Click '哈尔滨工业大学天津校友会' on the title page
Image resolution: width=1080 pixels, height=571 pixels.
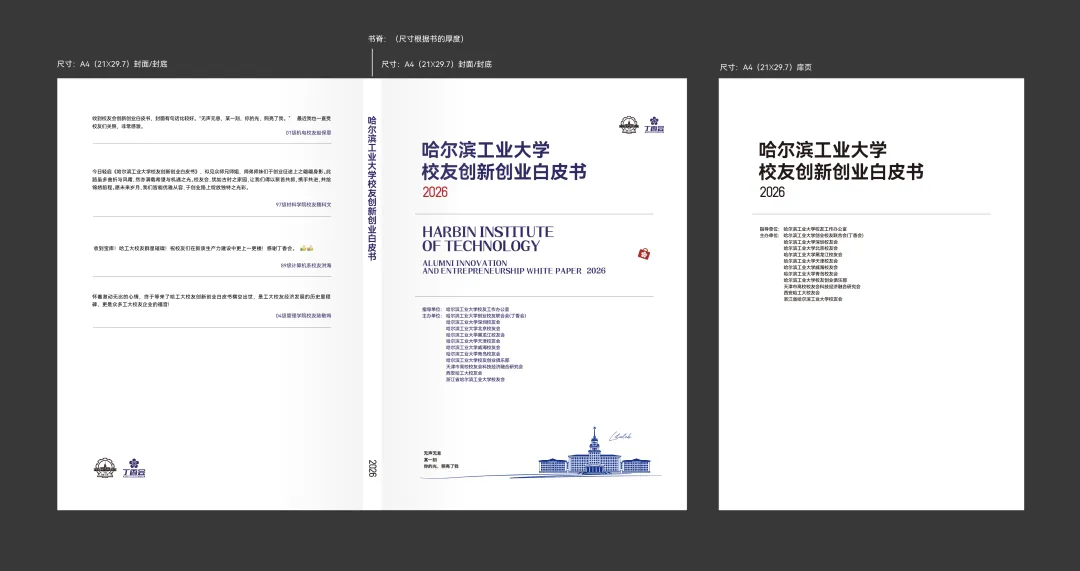coord(811,261)
